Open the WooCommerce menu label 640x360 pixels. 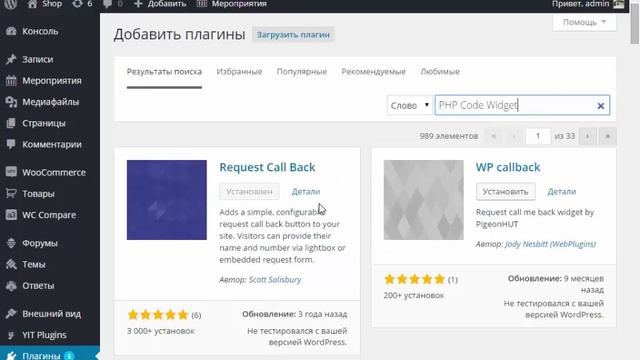(54, 172)
